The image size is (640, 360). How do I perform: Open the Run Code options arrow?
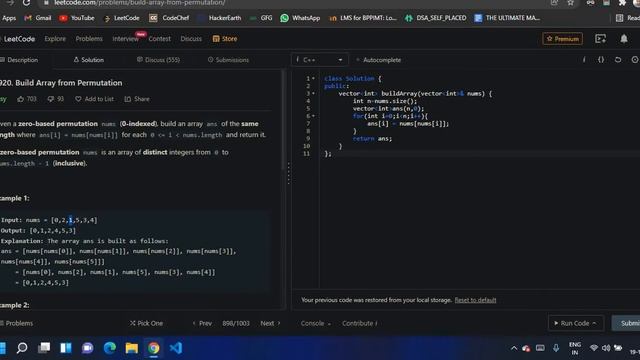[594, 323]
